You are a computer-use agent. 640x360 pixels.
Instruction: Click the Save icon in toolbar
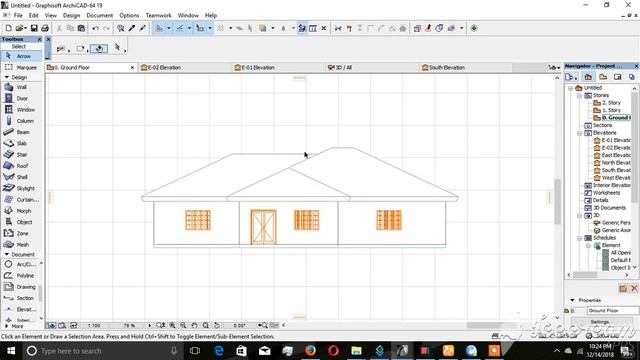[34, 28]
